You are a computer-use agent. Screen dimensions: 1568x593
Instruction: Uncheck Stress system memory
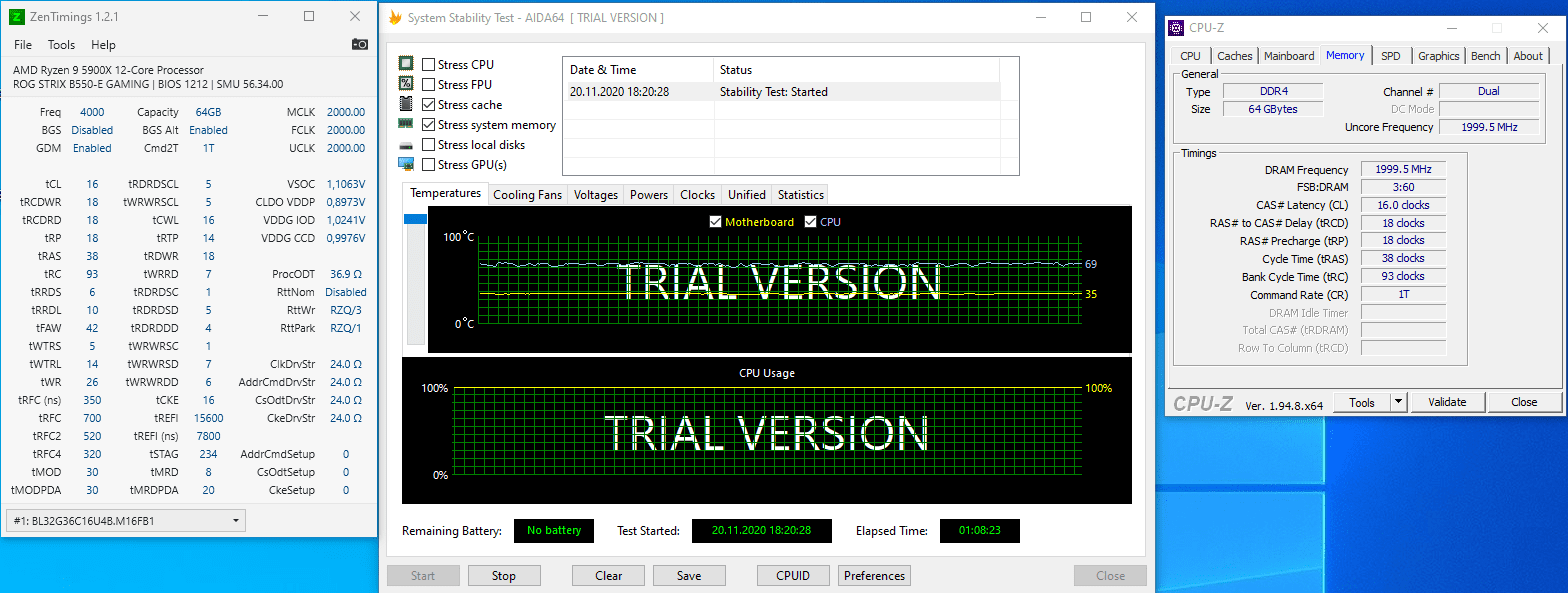[x=429, y=125]
